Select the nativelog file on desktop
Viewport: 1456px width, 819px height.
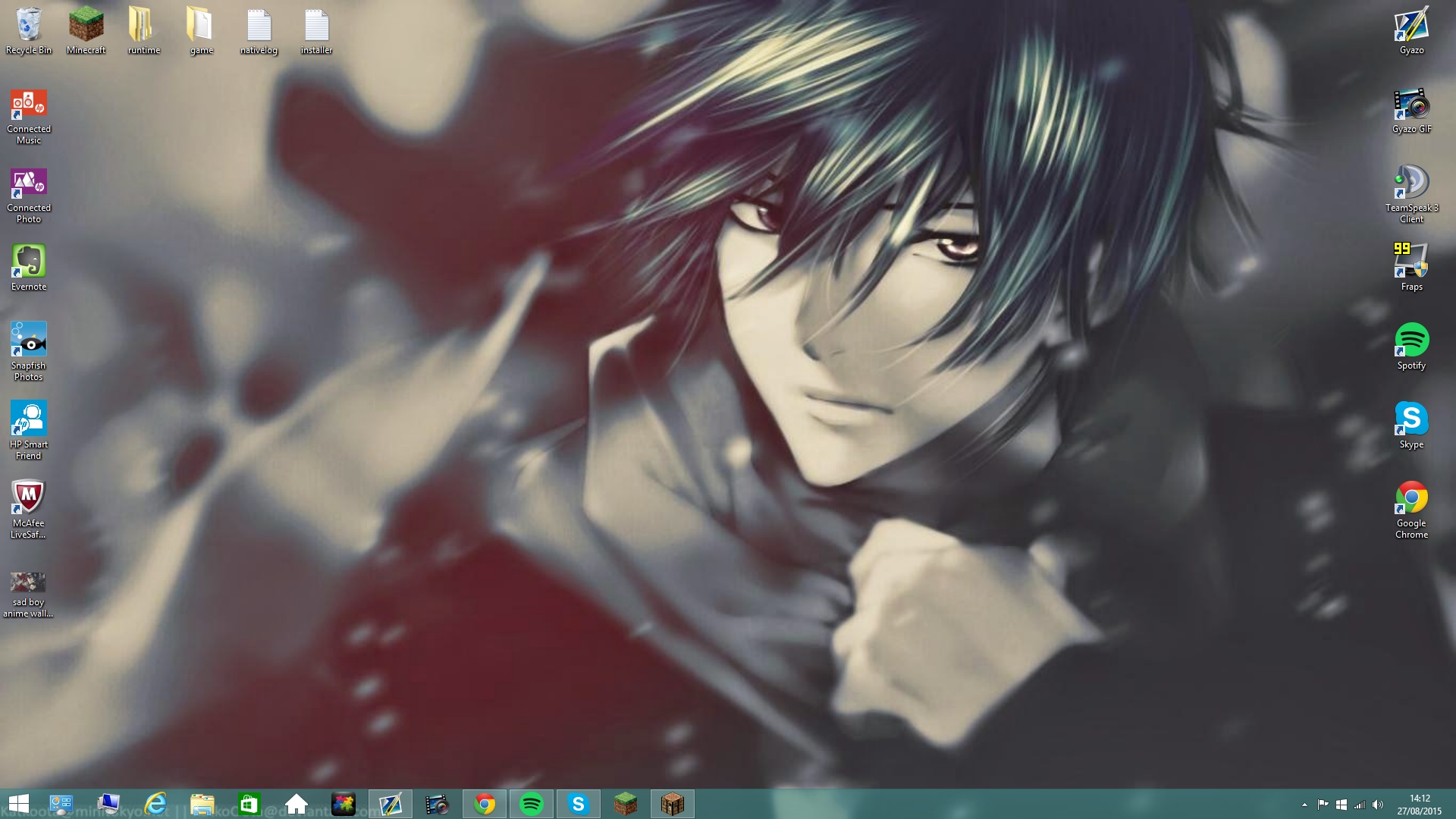[259, 30]
